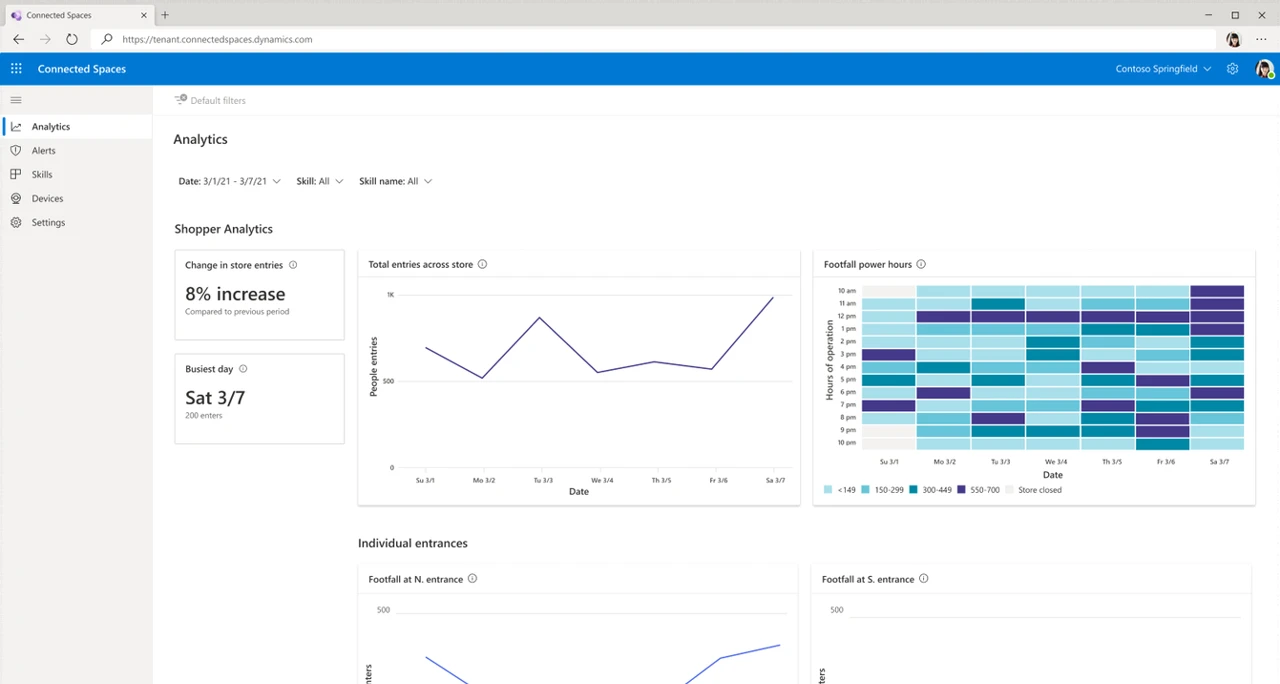This screenshot has width=1280, height=684.
Task: Click the Default filters button
Action: point(210,100)
